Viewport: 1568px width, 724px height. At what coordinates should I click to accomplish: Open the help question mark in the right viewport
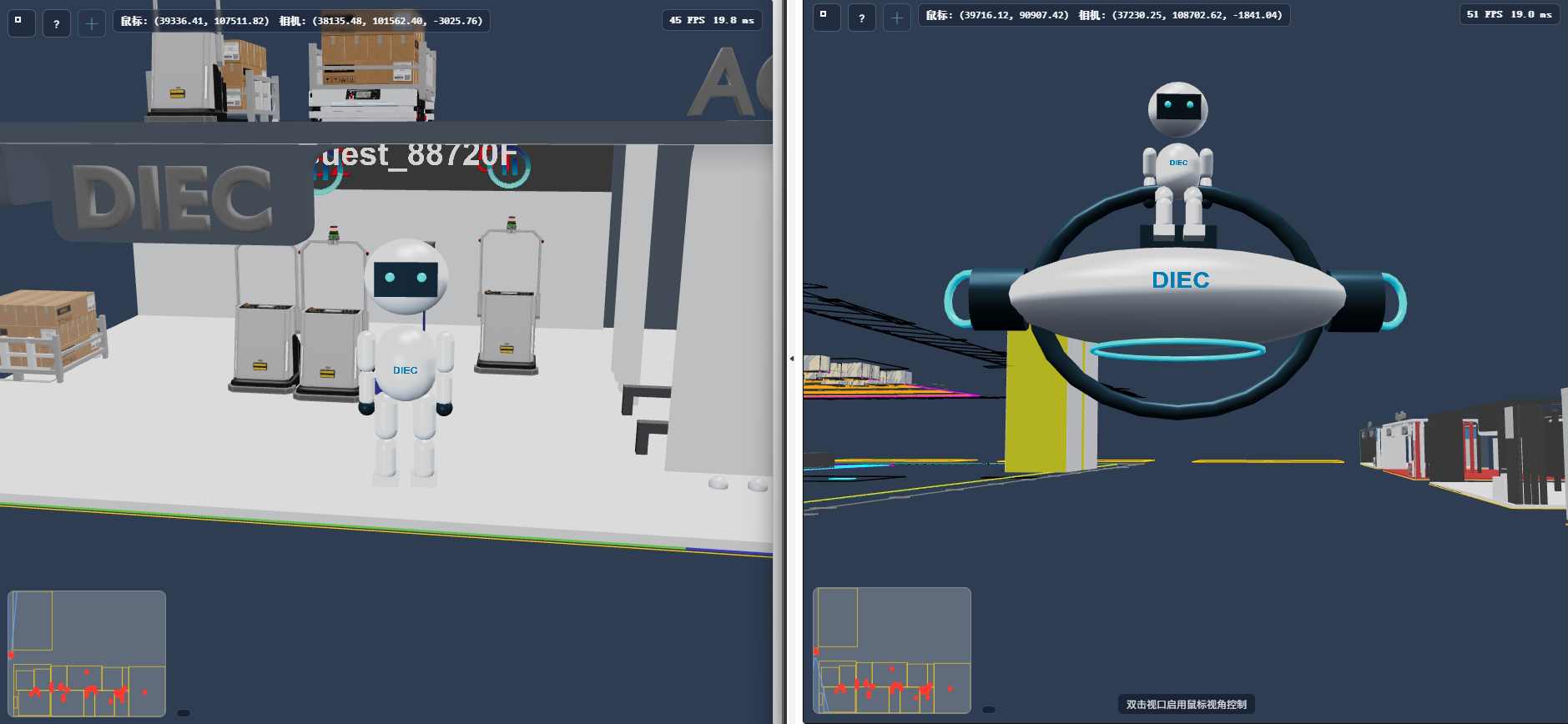pos(861,17)
